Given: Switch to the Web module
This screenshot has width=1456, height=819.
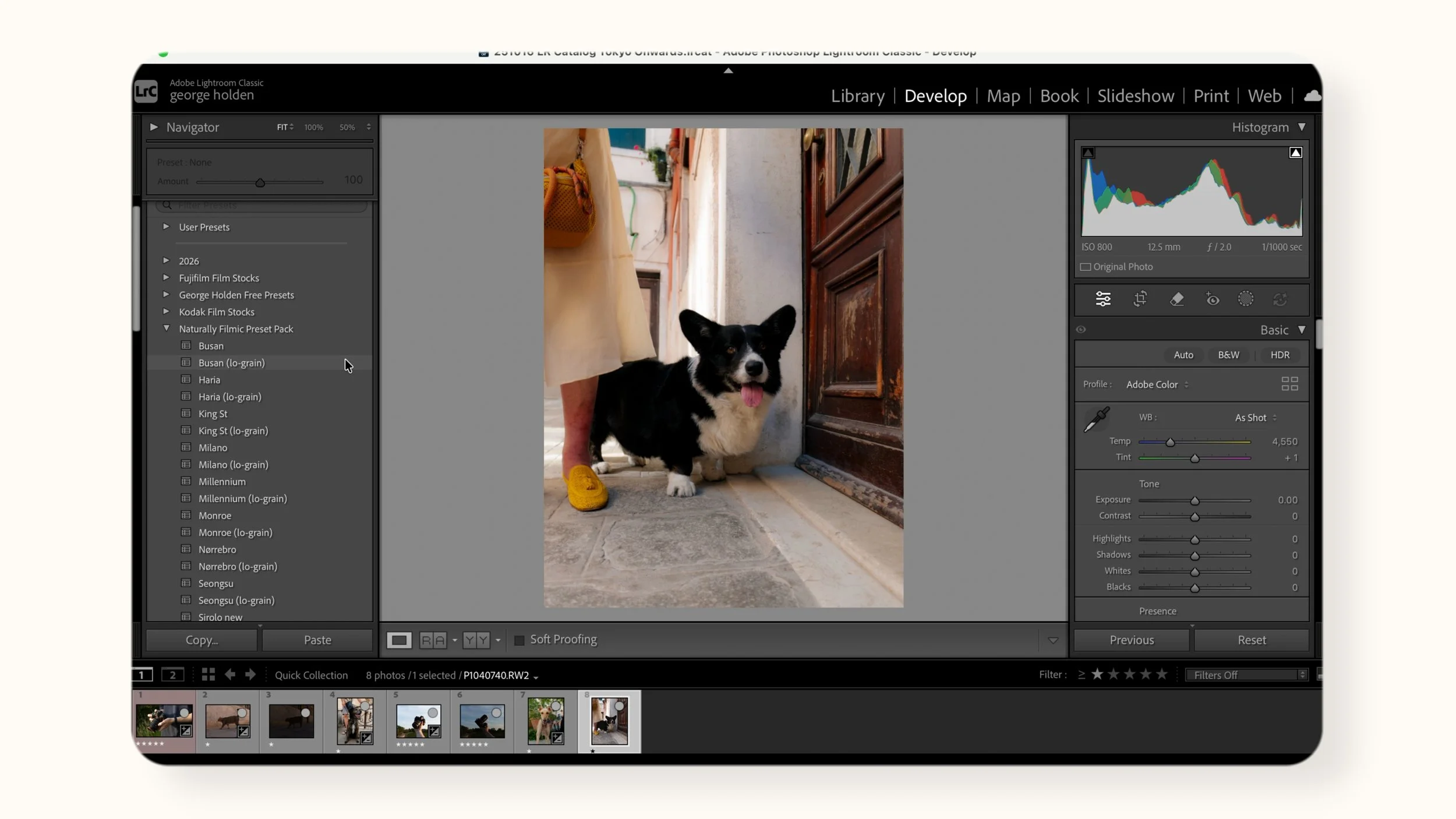Looking at the screenshot, I should coord(1264,96).
